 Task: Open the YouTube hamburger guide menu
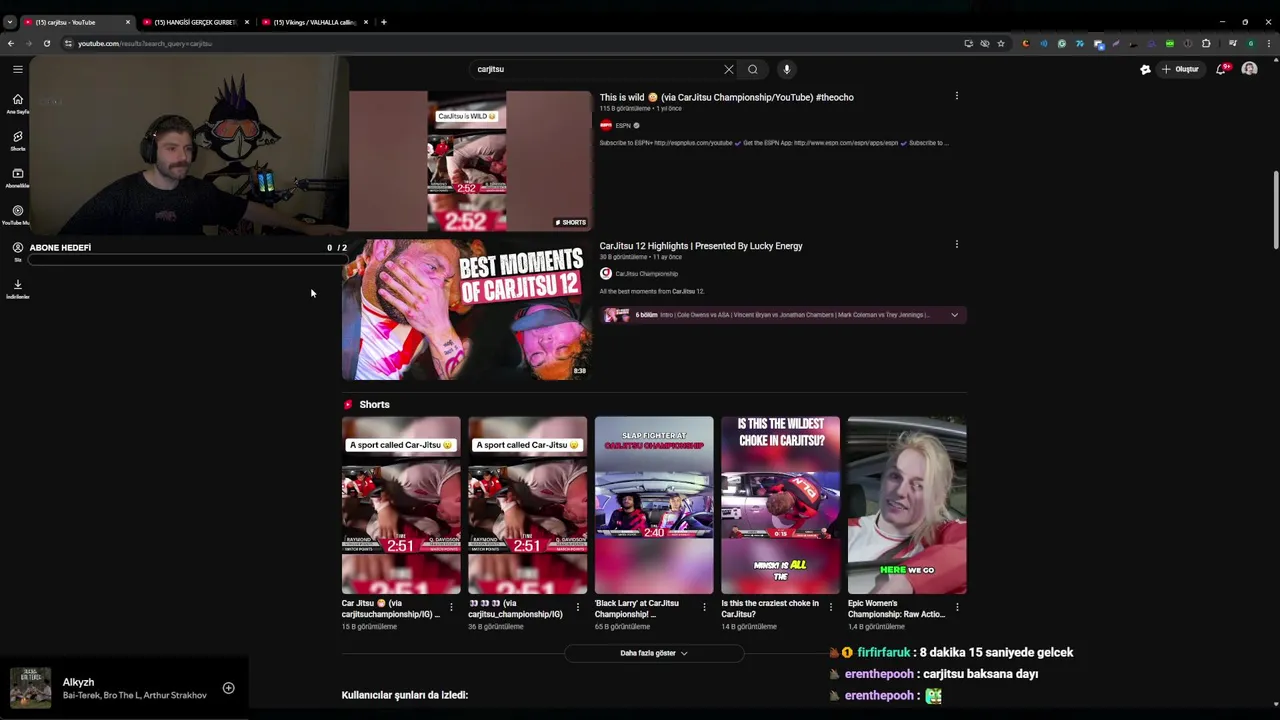click(18, 69)
